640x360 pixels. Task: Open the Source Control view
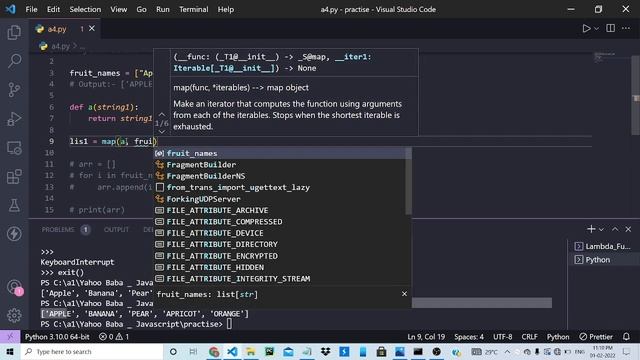tap(14, 90)
